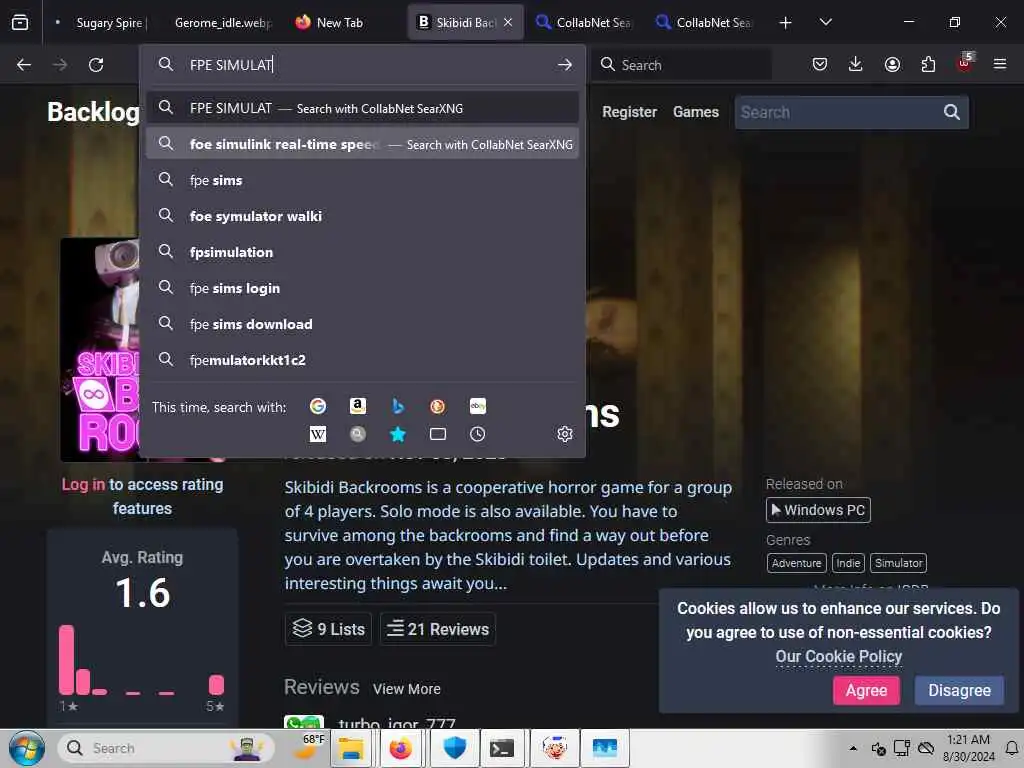Open the Register link
1024x768 pixels.
point(629,112)
